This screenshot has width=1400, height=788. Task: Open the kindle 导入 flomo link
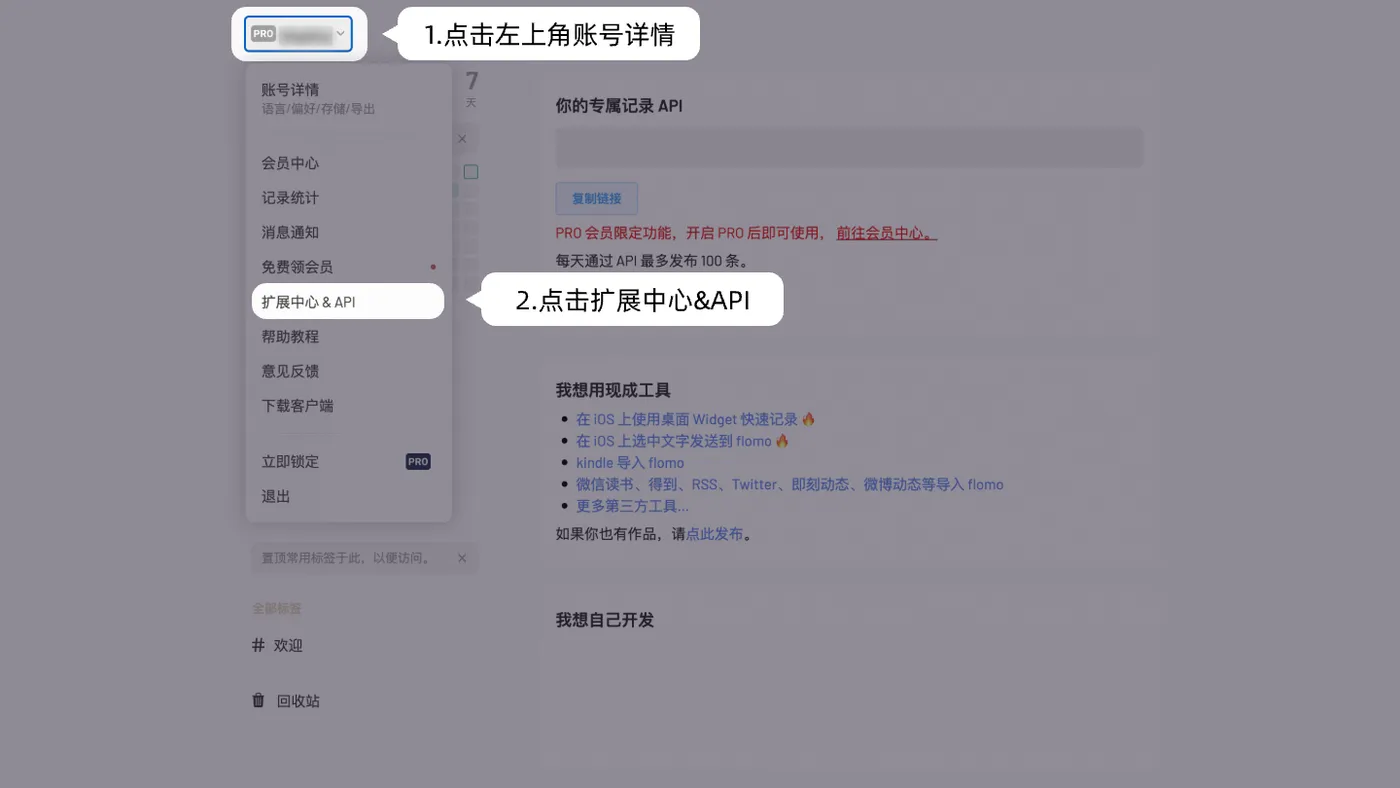630,463
